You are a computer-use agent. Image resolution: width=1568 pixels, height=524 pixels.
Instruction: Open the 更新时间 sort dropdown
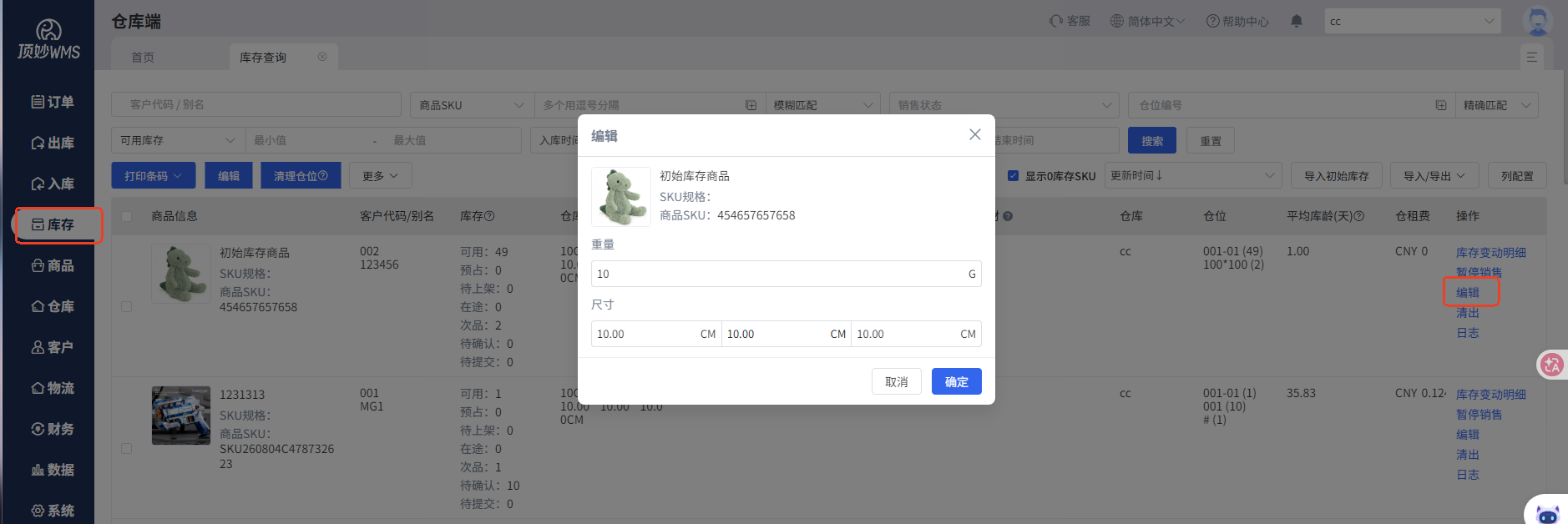coord(1193,175)
